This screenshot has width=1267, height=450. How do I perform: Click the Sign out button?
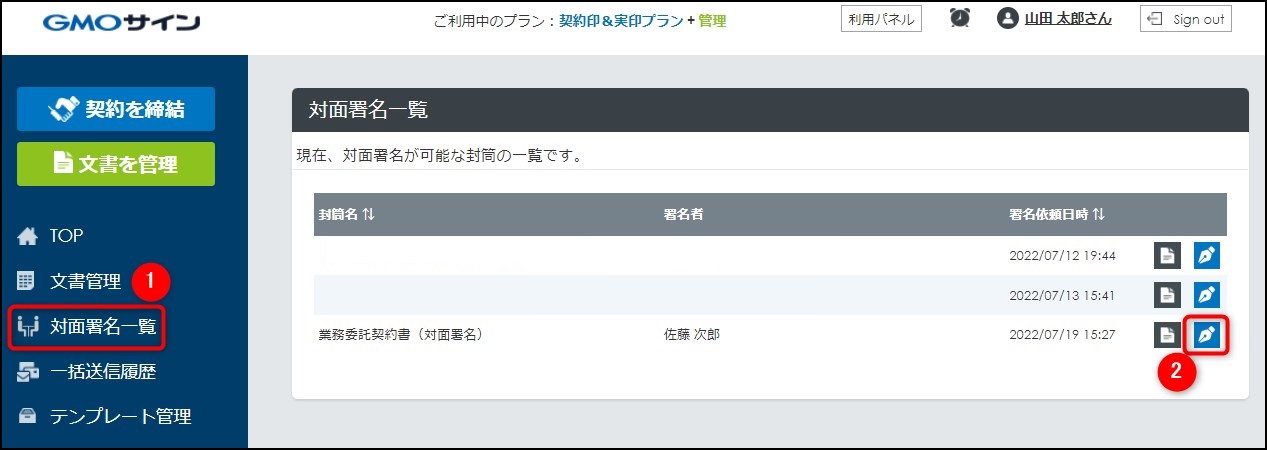click(1185, 19)
